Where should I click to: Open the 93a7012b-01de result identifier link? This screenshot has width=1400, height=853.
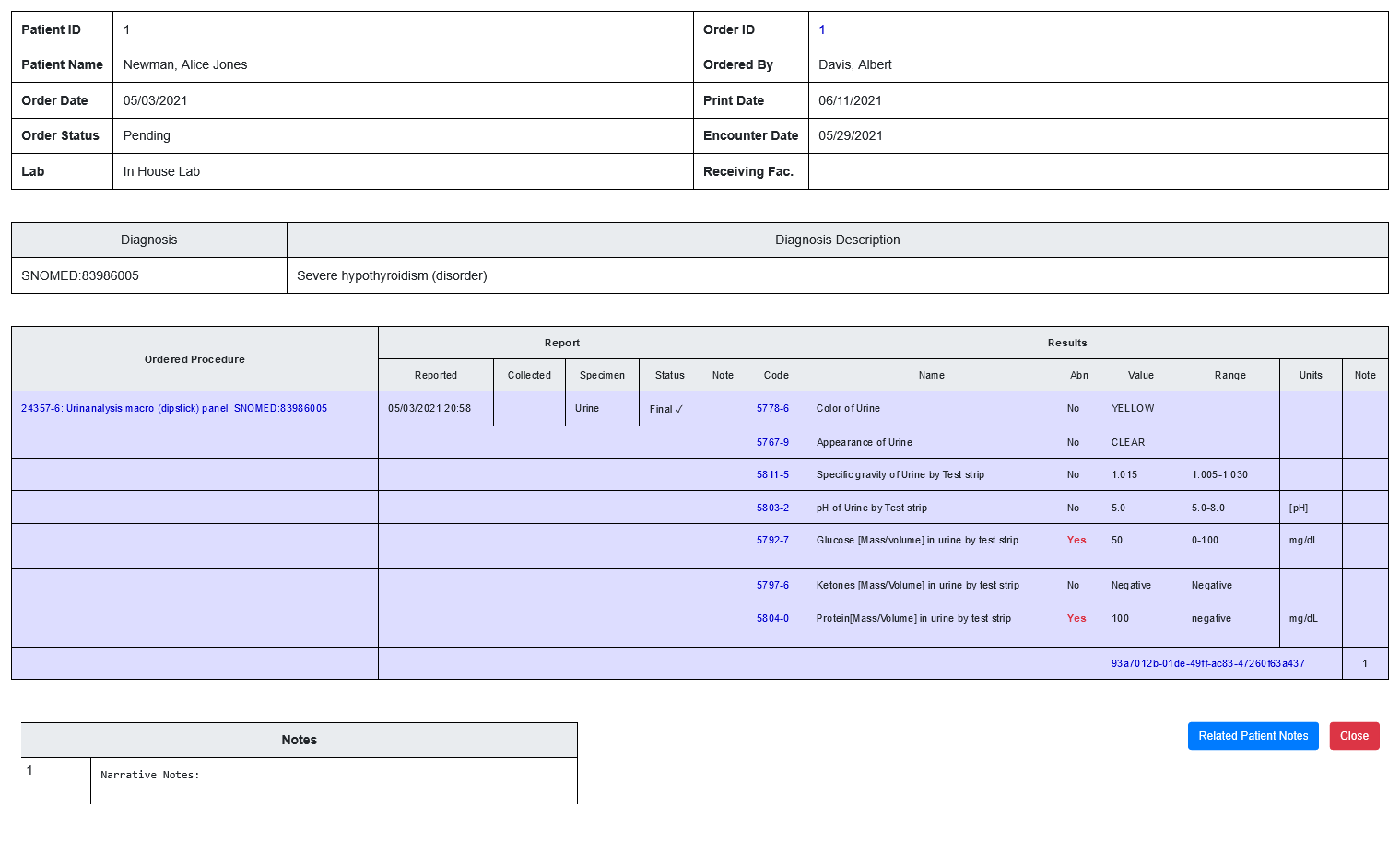pyautogui.click(x=1207, y=663)
